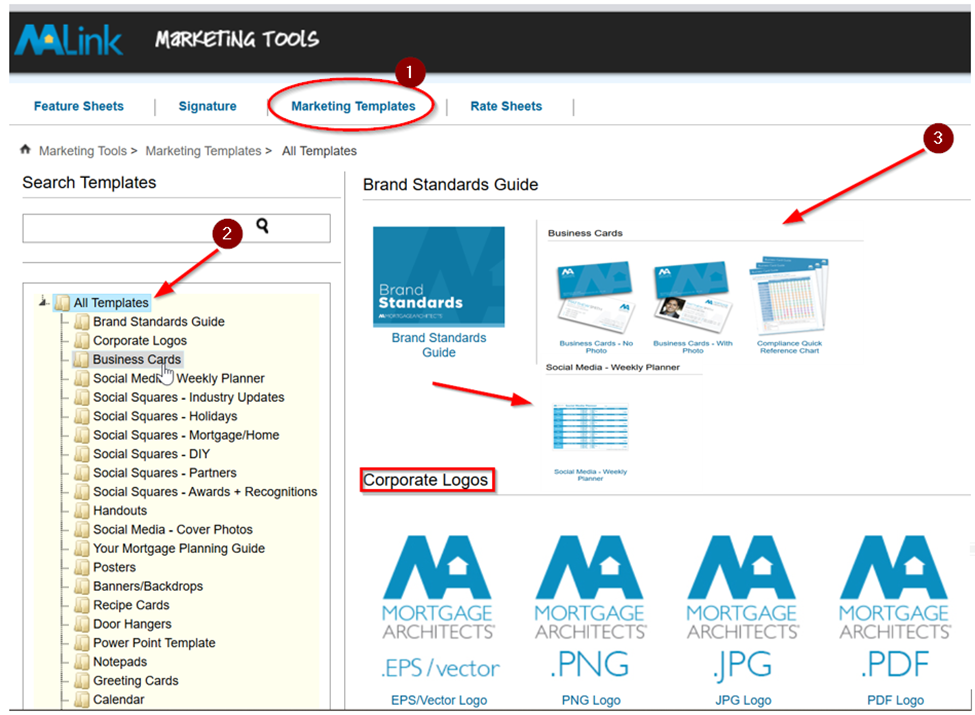
Task: Click in the Search Templates field
Action: click(176, 228)
